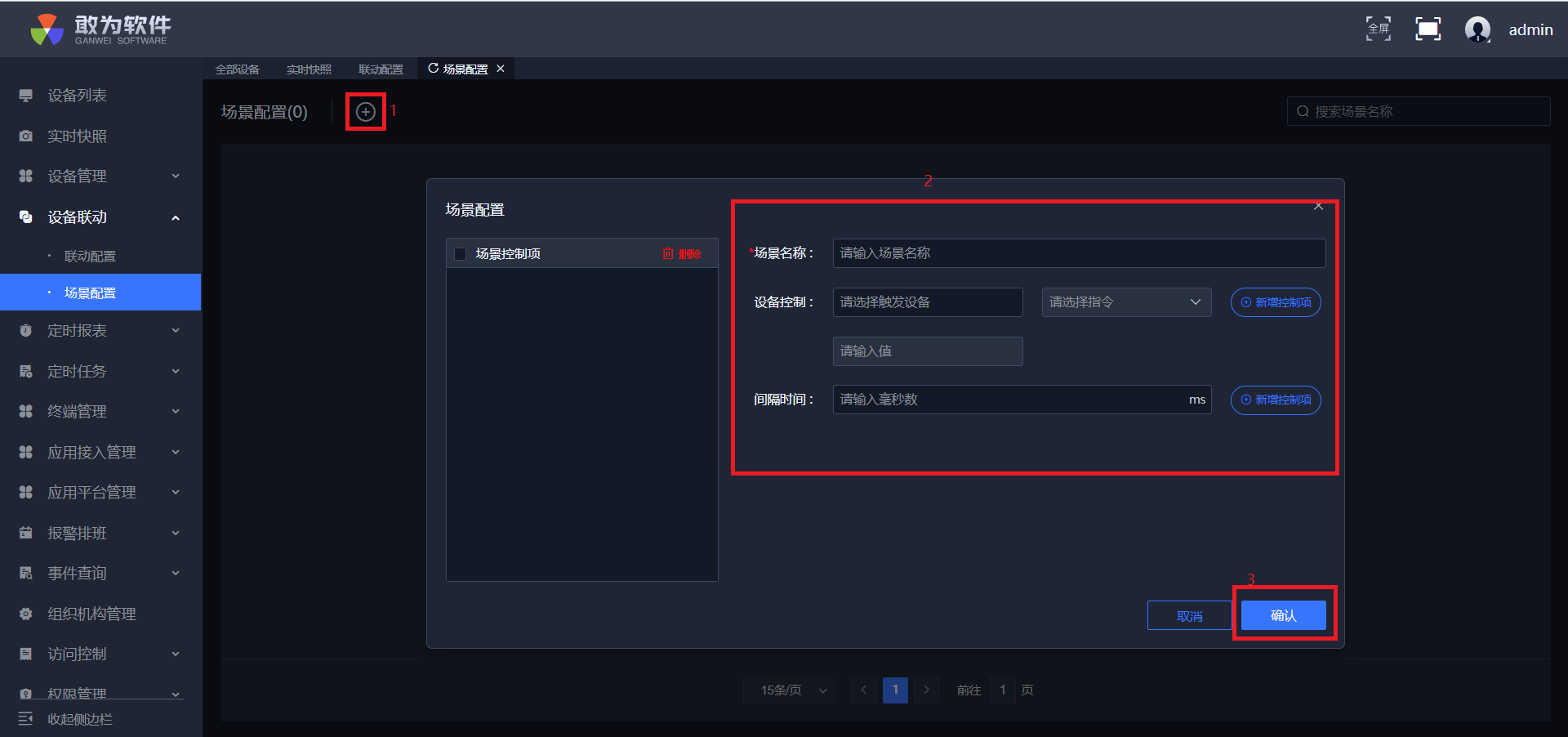Refresh the 场景配置 tab via reload icon

(x=433, y=69)
